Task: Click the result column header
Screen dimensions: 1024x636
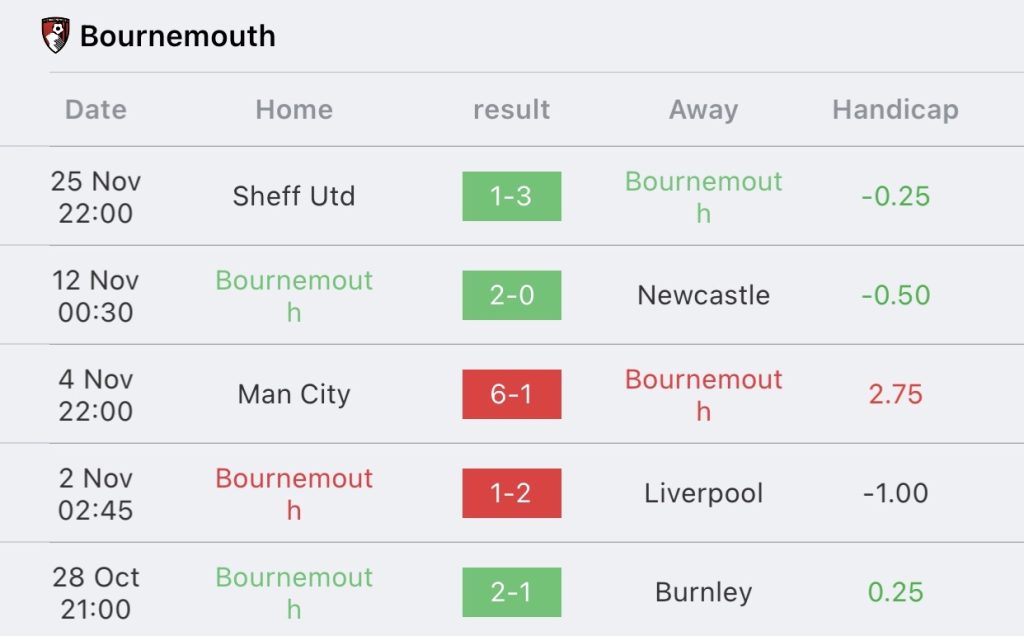Action: (511, 110)
